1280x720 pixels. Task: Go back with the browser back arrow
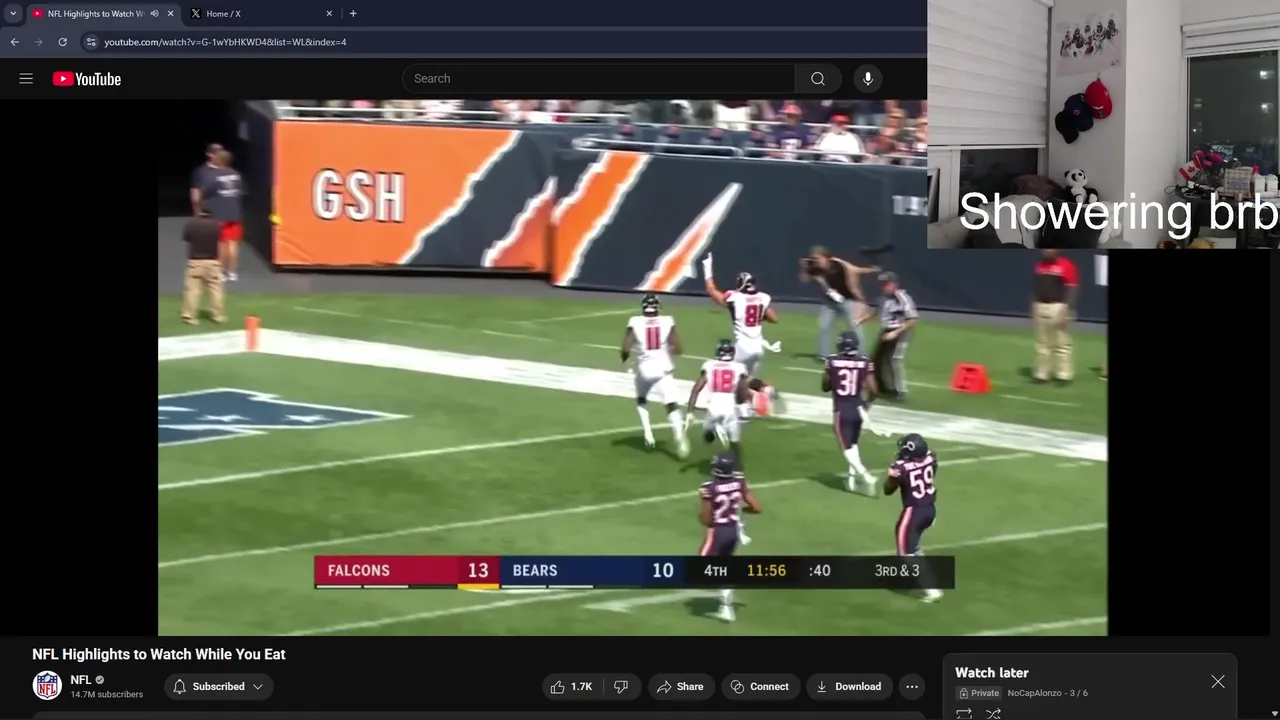14,42
